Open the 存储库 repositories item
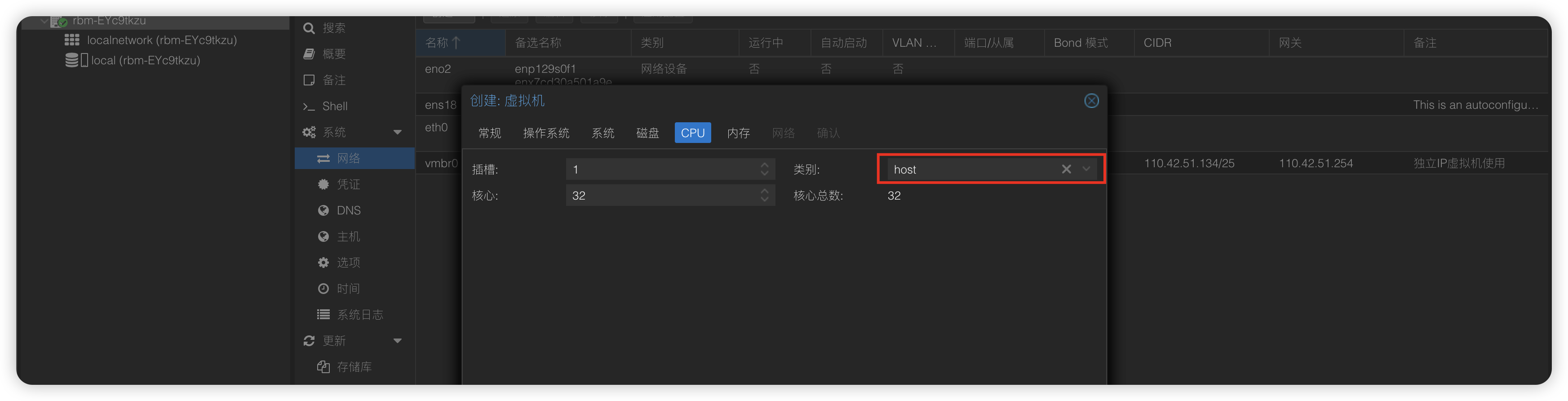The image size is (1568, 401). 354,367
